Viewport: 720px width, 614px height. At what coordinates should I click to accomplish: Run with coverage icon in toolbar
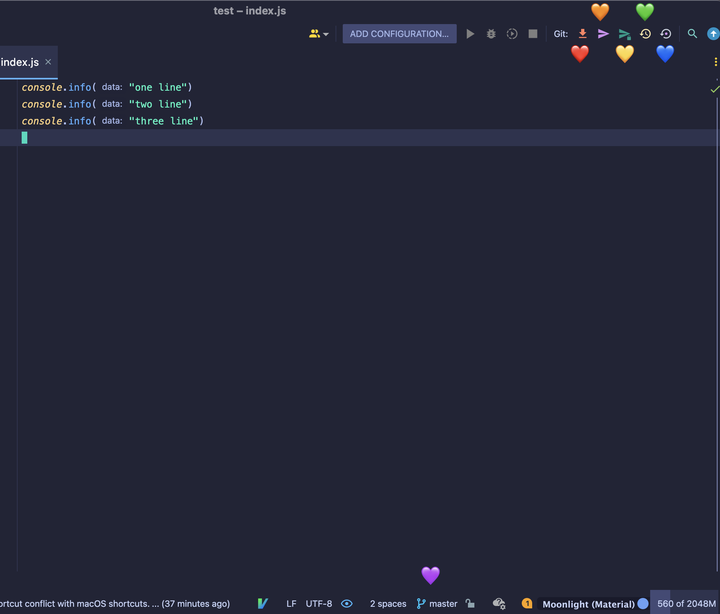[512, 34]
